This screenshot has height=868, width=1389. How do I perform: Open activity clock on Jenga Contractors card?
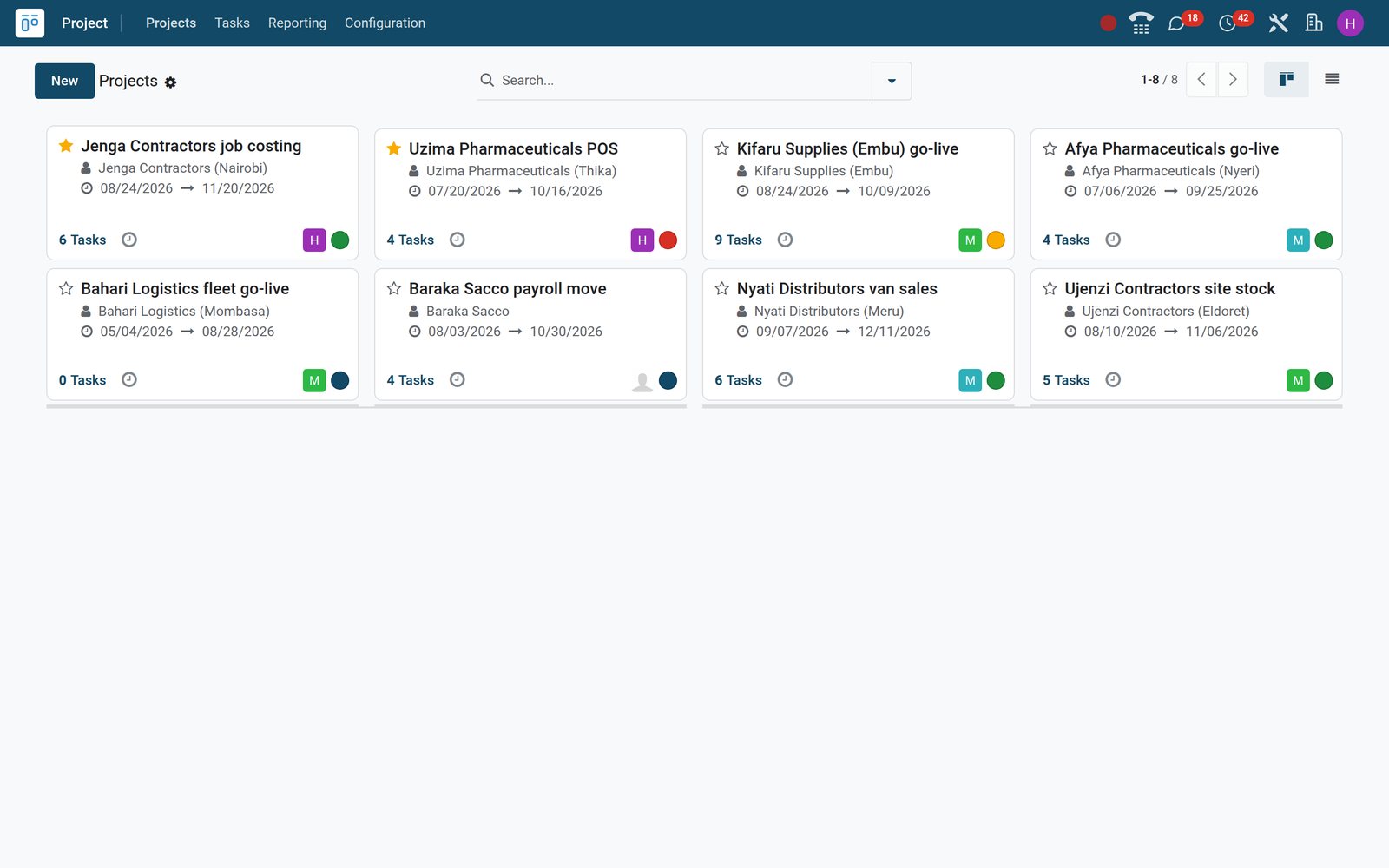[x=129, y=240]
